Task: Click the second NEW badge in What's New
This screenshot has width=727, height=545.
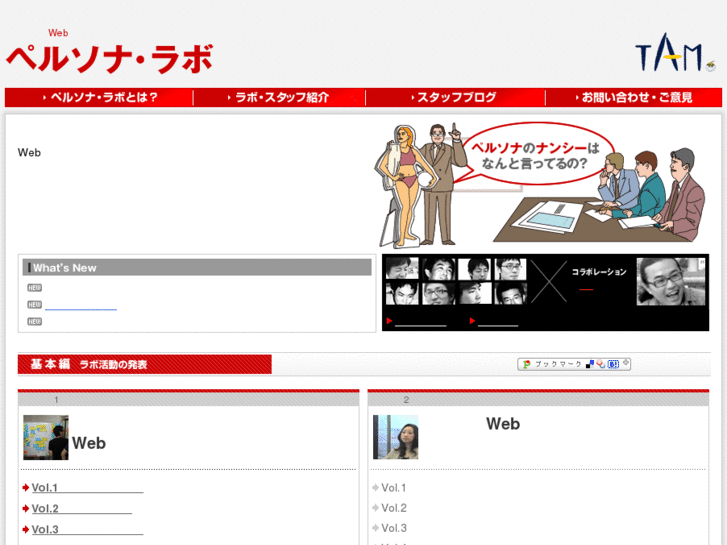Action: click(x=35, y=305)
